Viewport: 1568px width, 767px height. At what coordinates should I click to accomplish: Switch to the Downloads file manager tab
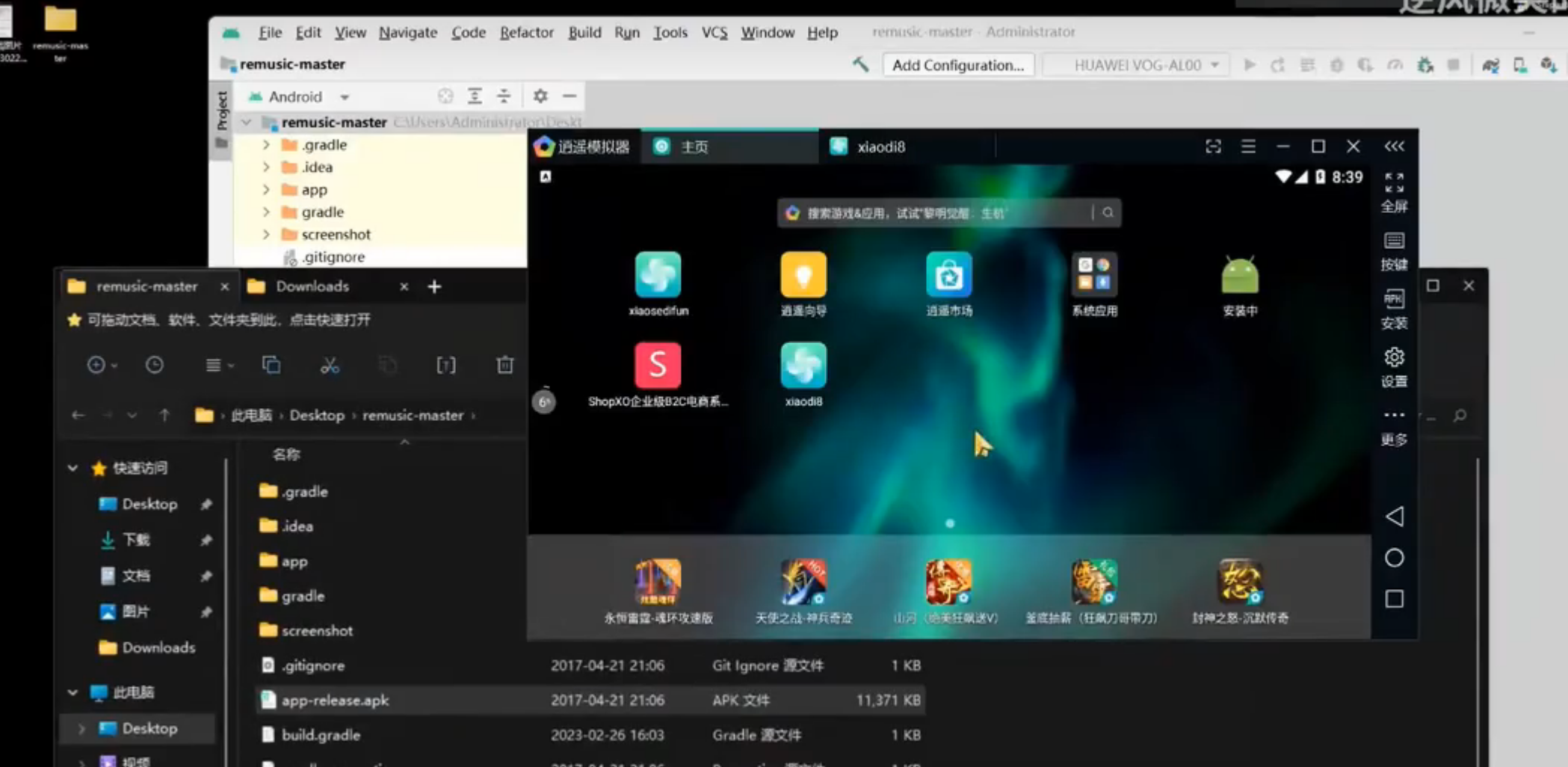click(x=312, y=286)
